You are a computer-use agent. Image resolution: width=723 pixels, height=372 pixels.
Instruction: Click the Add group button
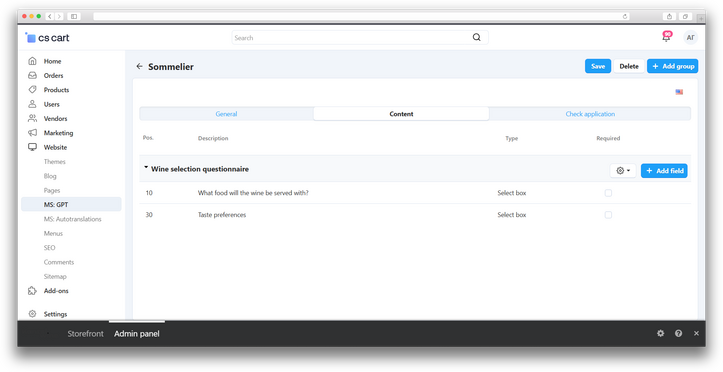[672, 66]
